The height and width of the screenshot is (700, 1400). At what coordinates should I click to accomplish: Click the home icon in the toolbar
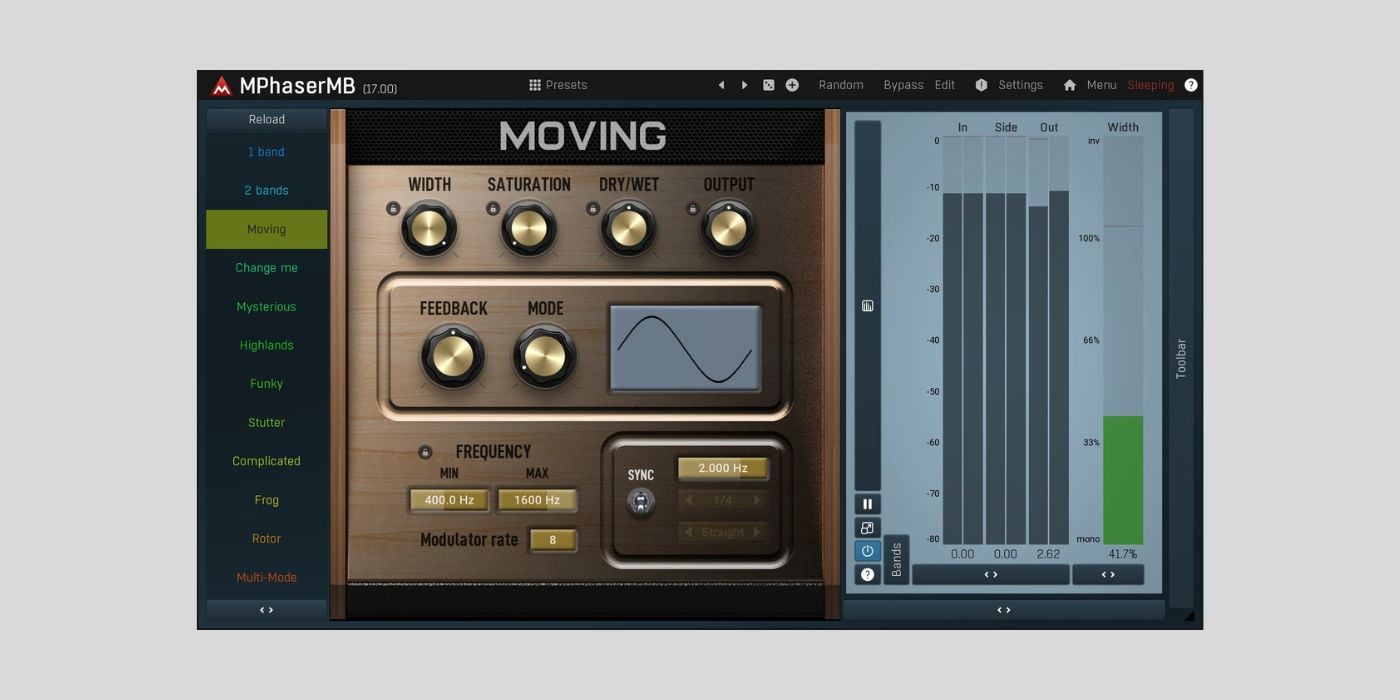pos(1068,85)
